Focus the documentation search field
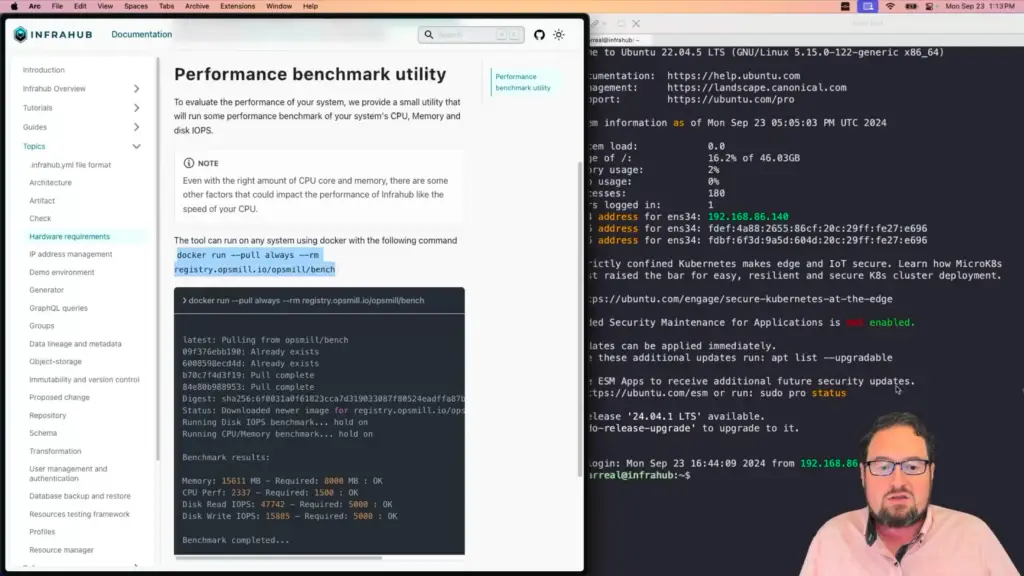1024x576 pixels. [x=471, y=35]
